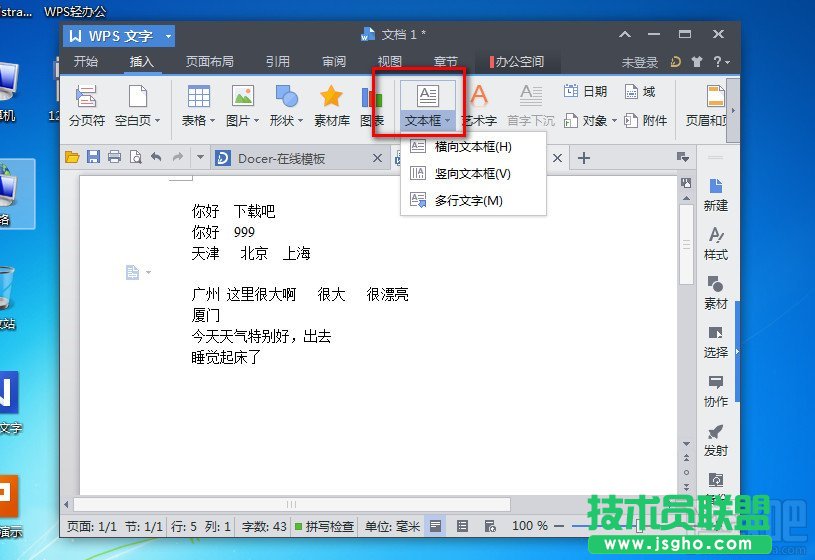Close the Docer-在线模板 tab
The image size is (815, 560).
click(377, 158)
